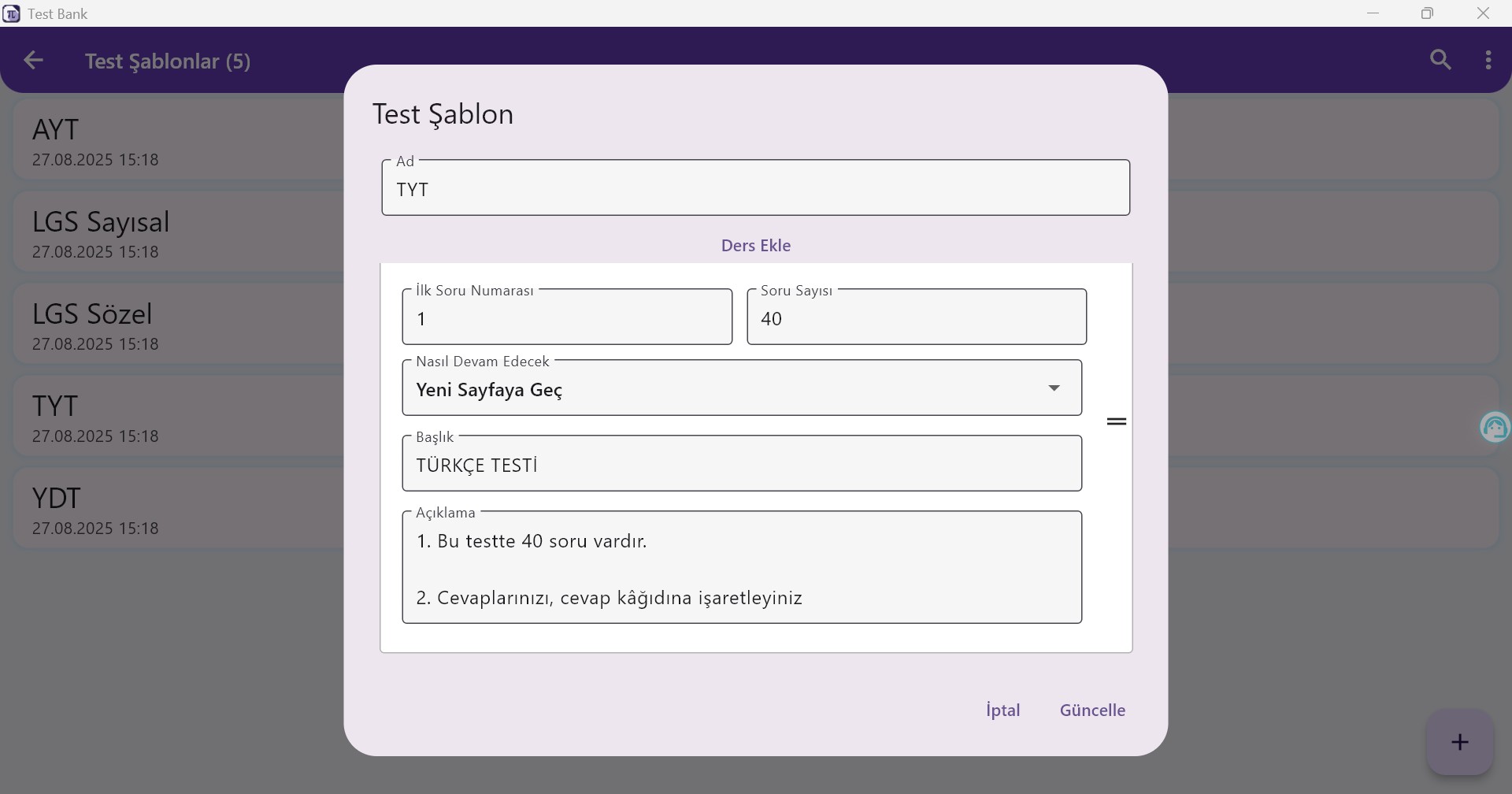The width and height of the screenshot is (1512, 794).
Task: Open search from the top bar
Action: click(1442, 60)
